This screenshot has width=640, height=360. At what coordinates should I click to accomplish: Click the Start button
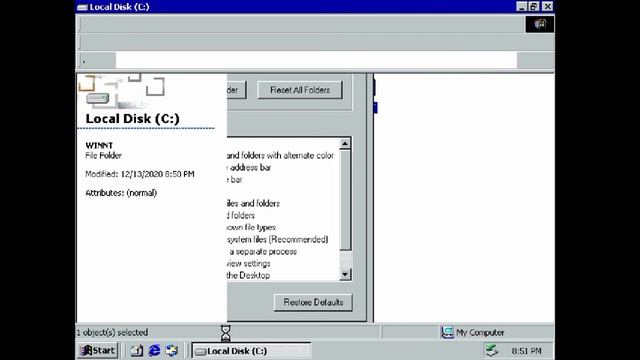[98, 351]
